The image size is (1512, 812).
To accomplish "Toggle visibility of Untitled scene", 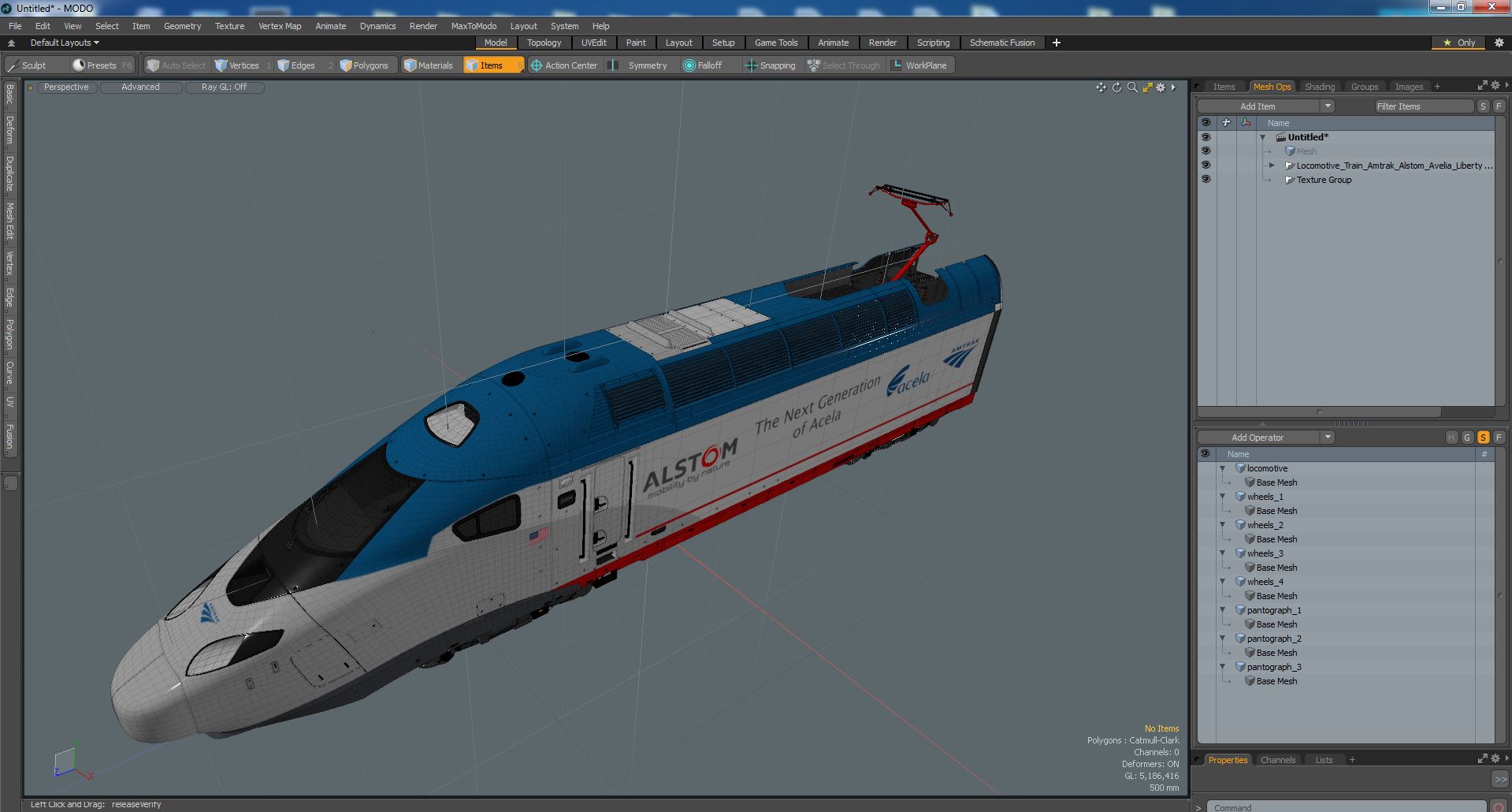I will coord(1205,137).
